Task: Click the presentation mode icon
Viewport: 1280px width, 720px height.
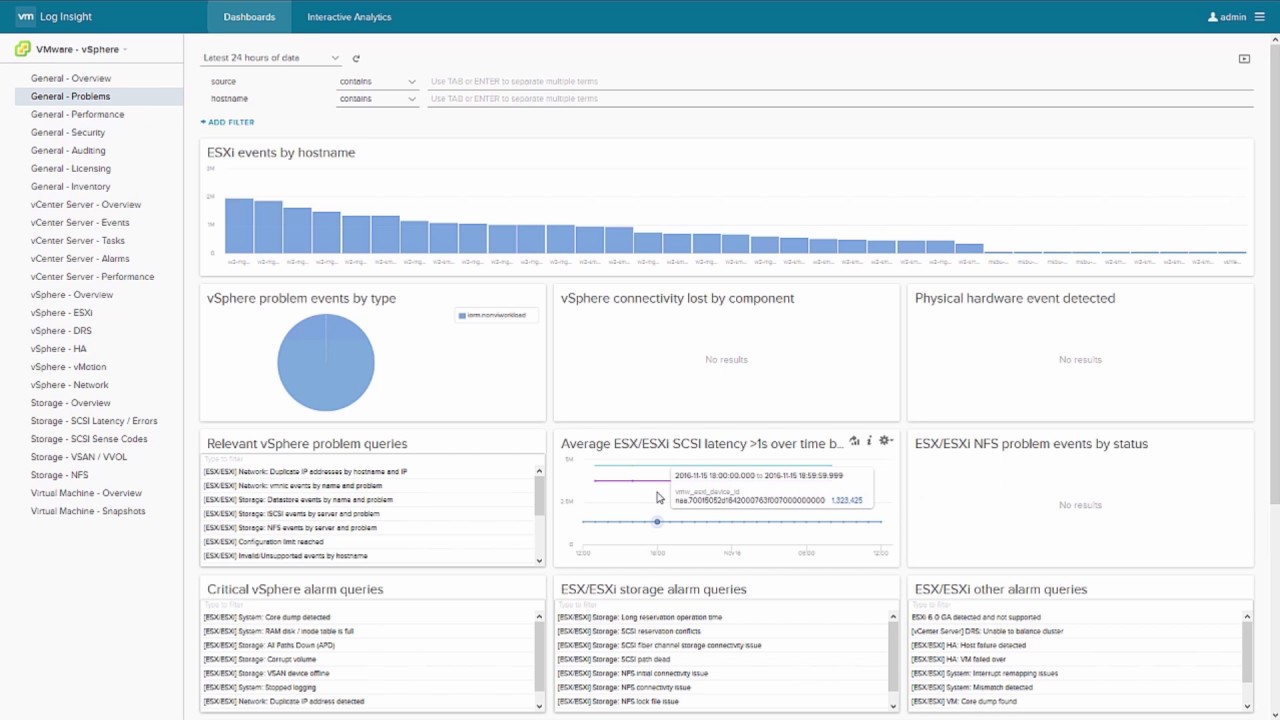Action: (x=1244, y=59)
